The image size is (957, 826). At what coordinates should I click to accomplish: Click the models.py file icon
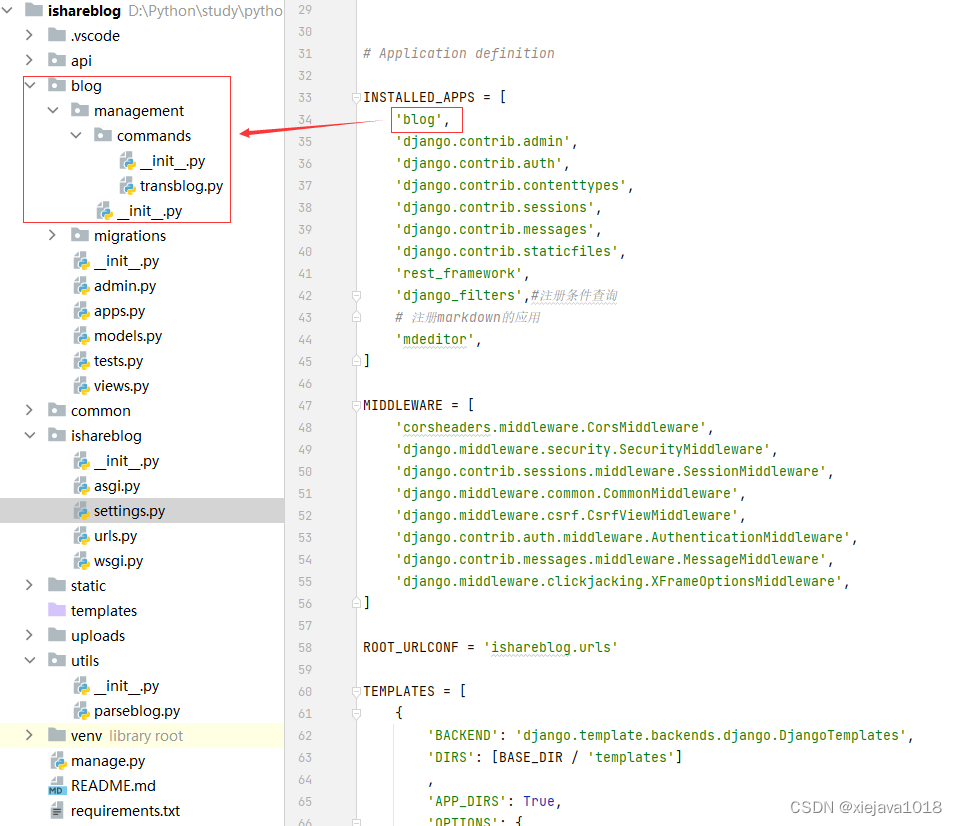click(x=82, y=336)
